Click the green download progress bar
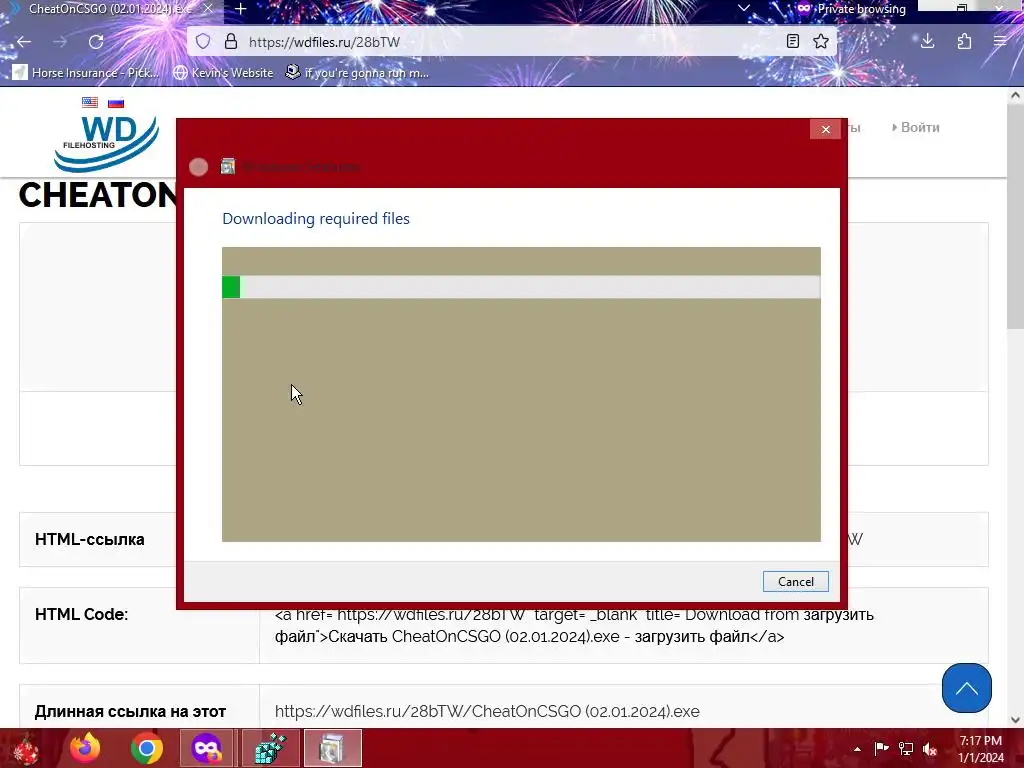1024x768 pixels. (521, 287)
